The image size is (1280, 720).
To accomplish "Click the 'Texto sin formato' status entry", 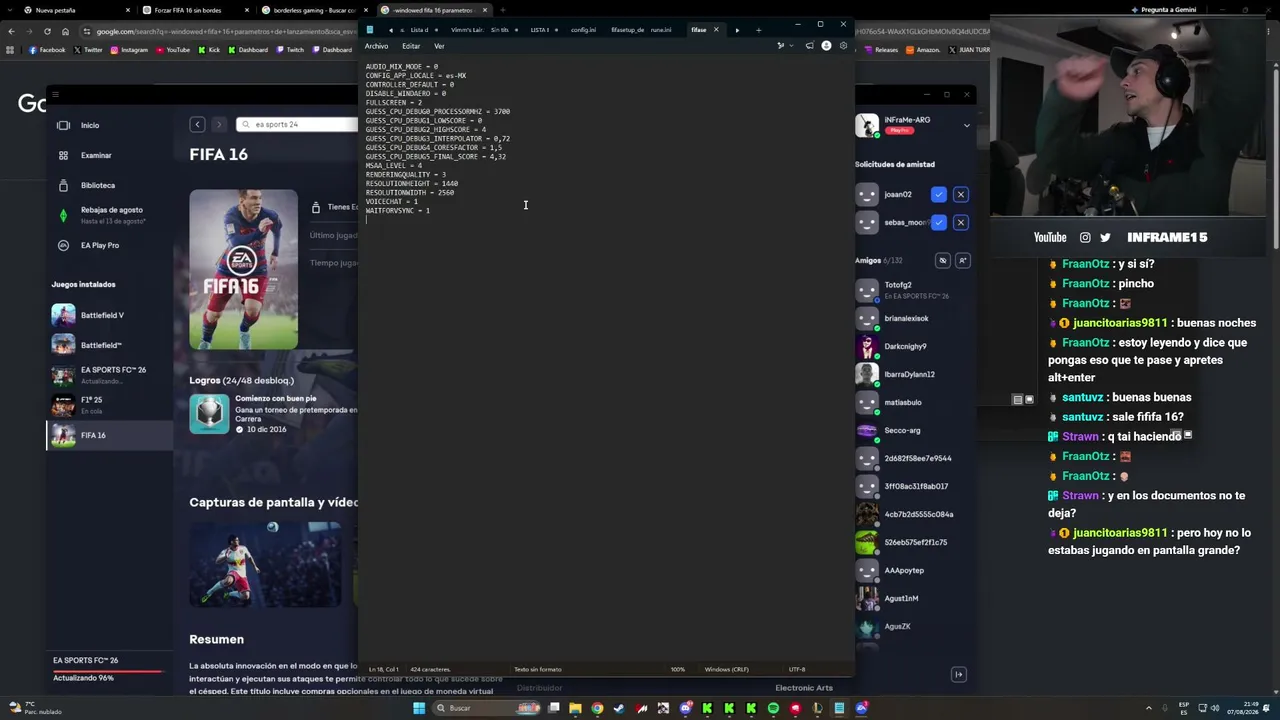I will point(538,669).
